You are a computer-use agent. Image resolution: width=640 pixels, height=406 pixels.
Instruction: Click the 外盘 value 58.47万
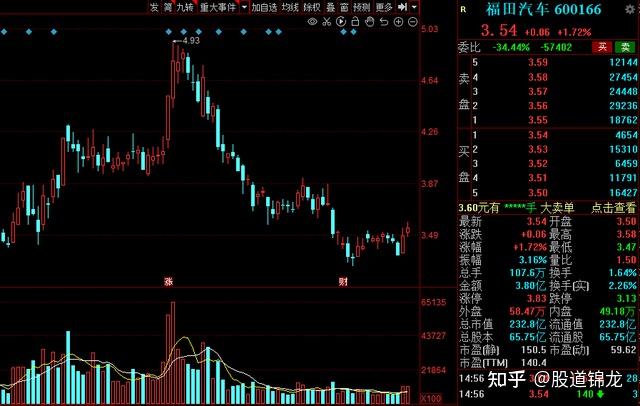[x=527, y=311]
